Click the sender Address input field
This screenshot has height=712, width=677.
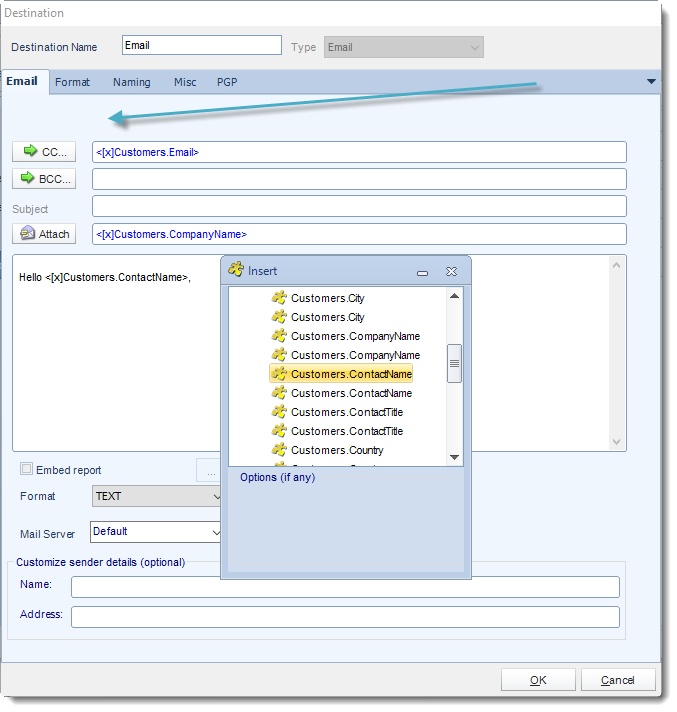(x=345, y=617)
